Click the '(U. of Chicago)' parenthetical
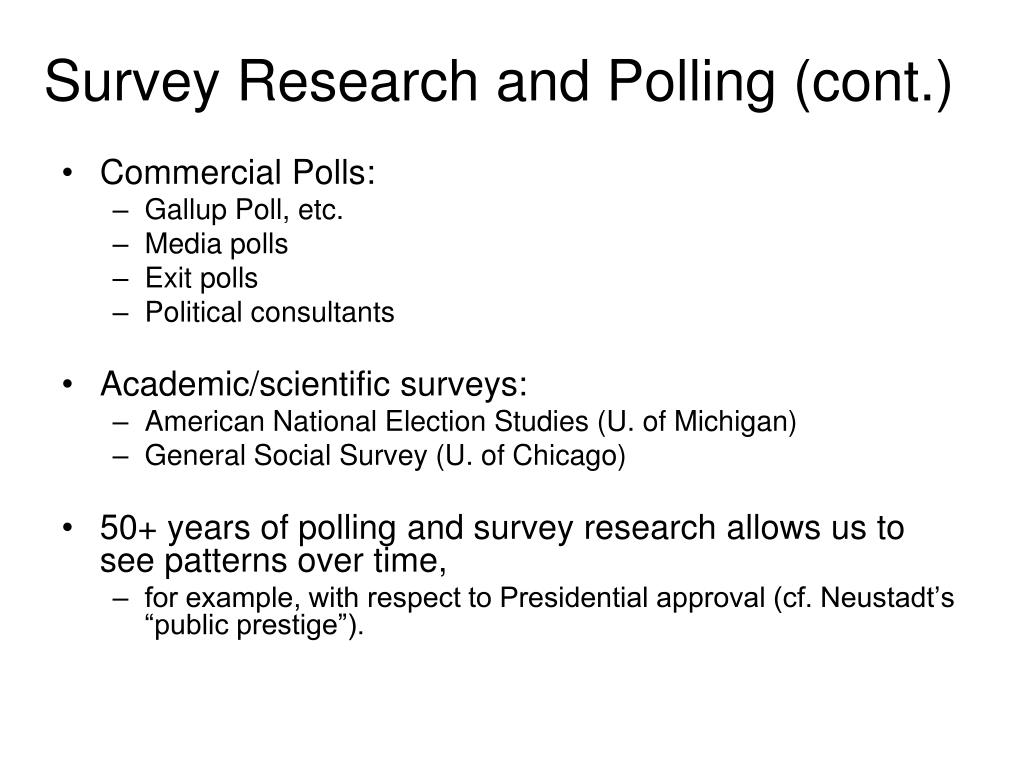The height and width of the screenshot is (768, 1024). coord(531,456)
